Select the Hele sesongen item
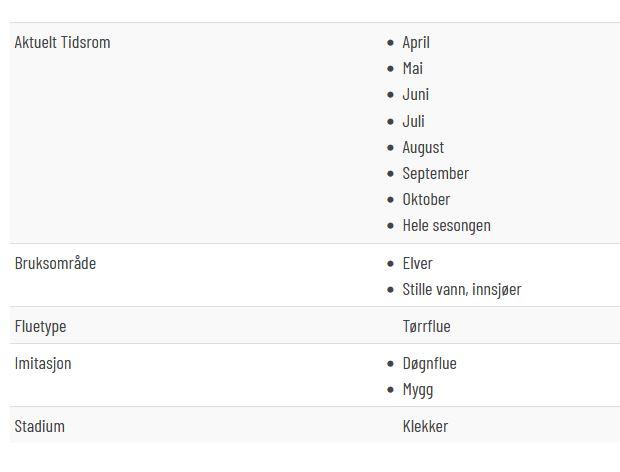The height and width of the screenshot is (472, 620). pyautogui.click(x=446, y=226)
